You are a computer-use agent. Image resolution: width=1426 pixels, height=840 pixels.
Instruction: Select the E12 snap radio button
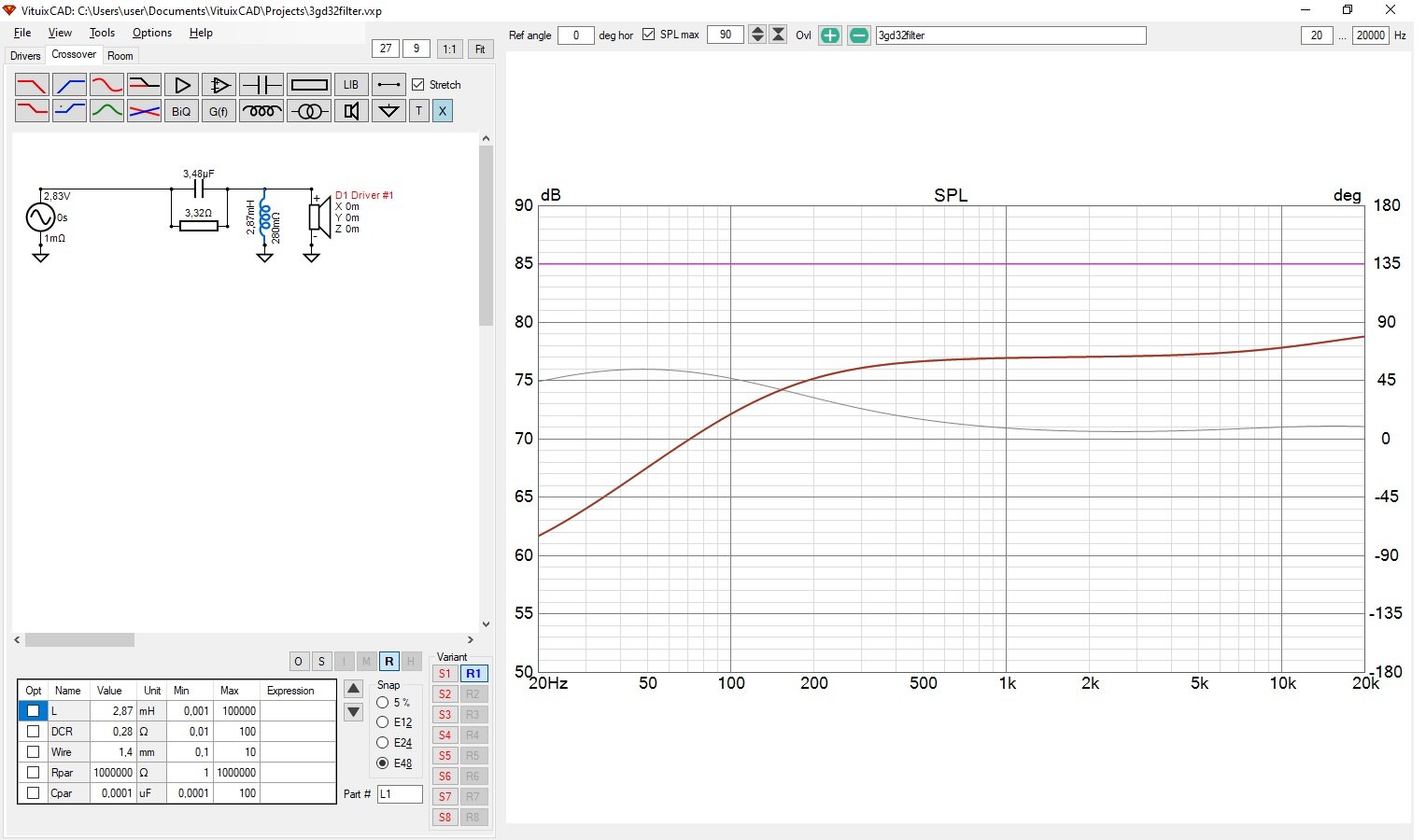click(x=383, y=722)
